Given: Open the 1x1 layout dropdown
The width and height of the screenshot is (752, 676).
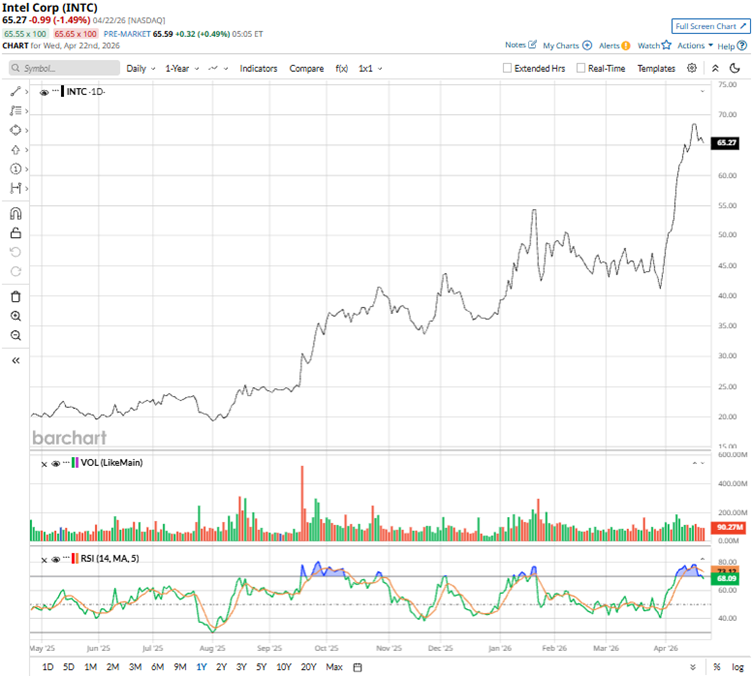Looking at the screenshot, I should (x=370, y=69).
